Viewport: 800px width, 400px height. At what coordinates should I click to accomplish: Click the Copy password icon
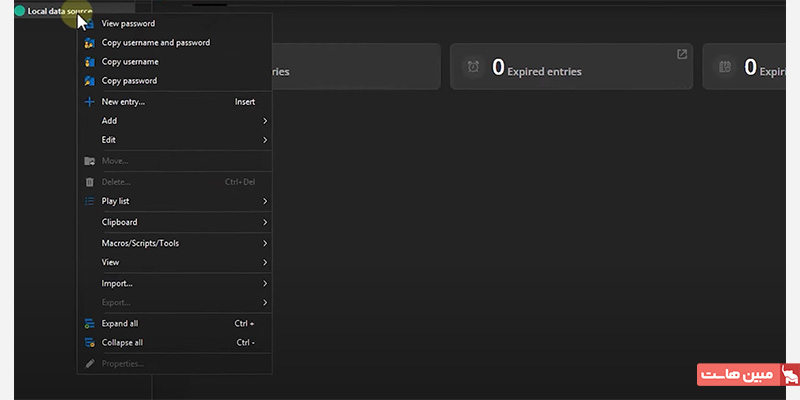tap(90, 81)
